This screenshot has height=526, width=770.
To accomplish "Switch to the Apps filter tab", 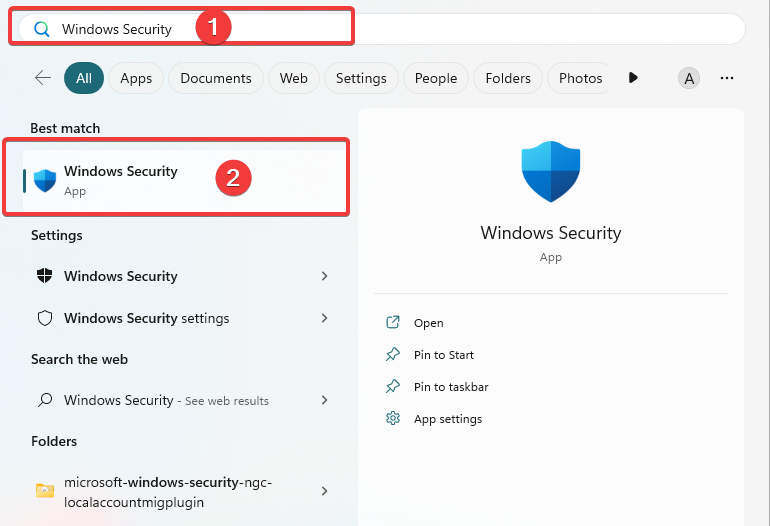I will point(136,78).
